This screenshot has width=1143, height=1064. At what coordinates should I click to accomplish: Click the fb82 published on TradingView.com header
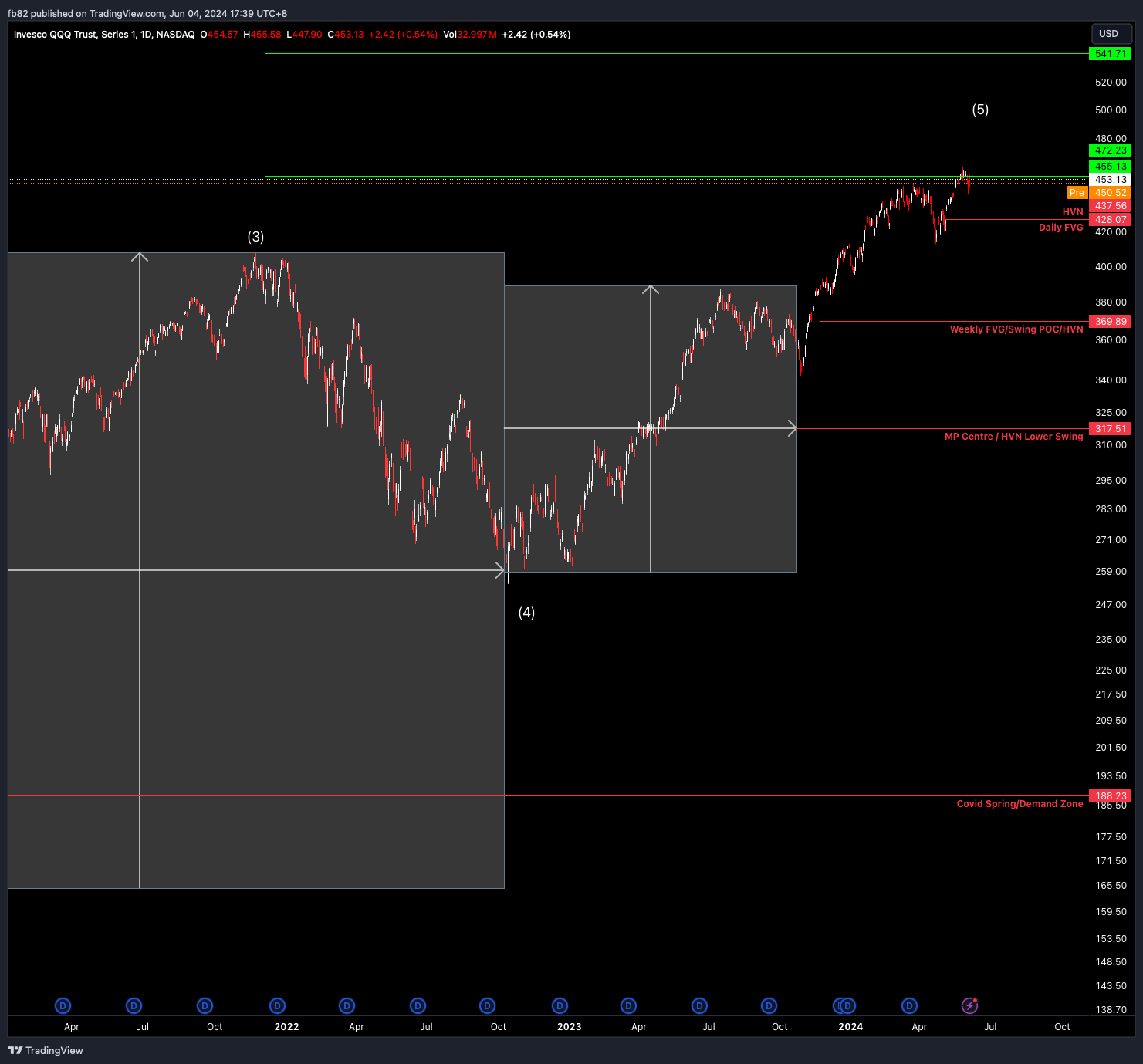147,14
